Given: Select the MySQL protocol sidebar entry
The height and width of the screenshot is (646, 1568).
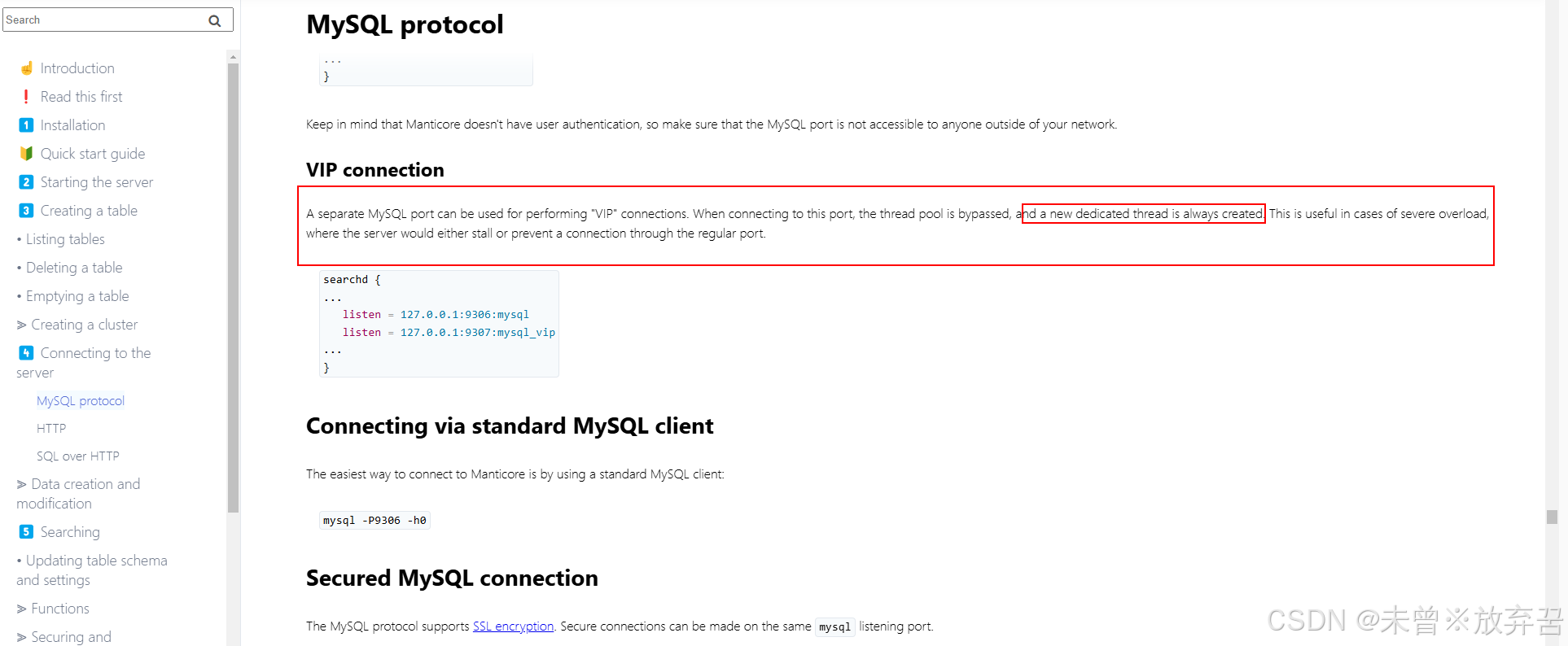Looking at the screenshot, I should [x=81, y=401].
